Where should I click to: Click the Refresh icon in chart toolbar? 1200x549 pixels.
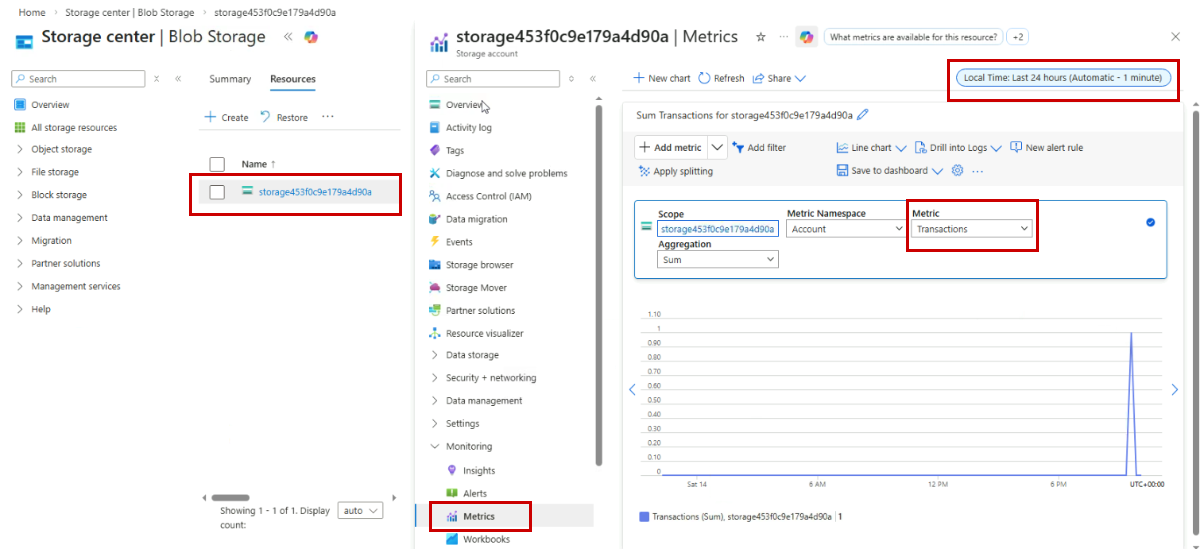(704, 78)
